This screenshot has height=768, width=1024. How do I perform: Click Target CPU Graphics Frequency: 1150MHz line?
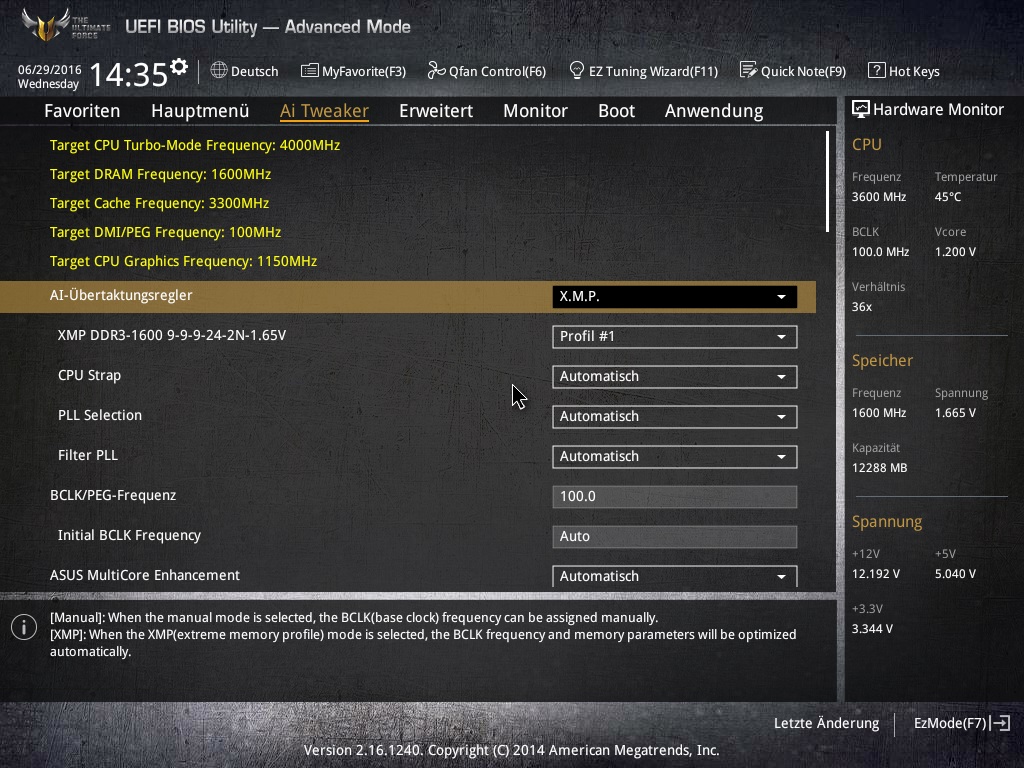[184, 261]
